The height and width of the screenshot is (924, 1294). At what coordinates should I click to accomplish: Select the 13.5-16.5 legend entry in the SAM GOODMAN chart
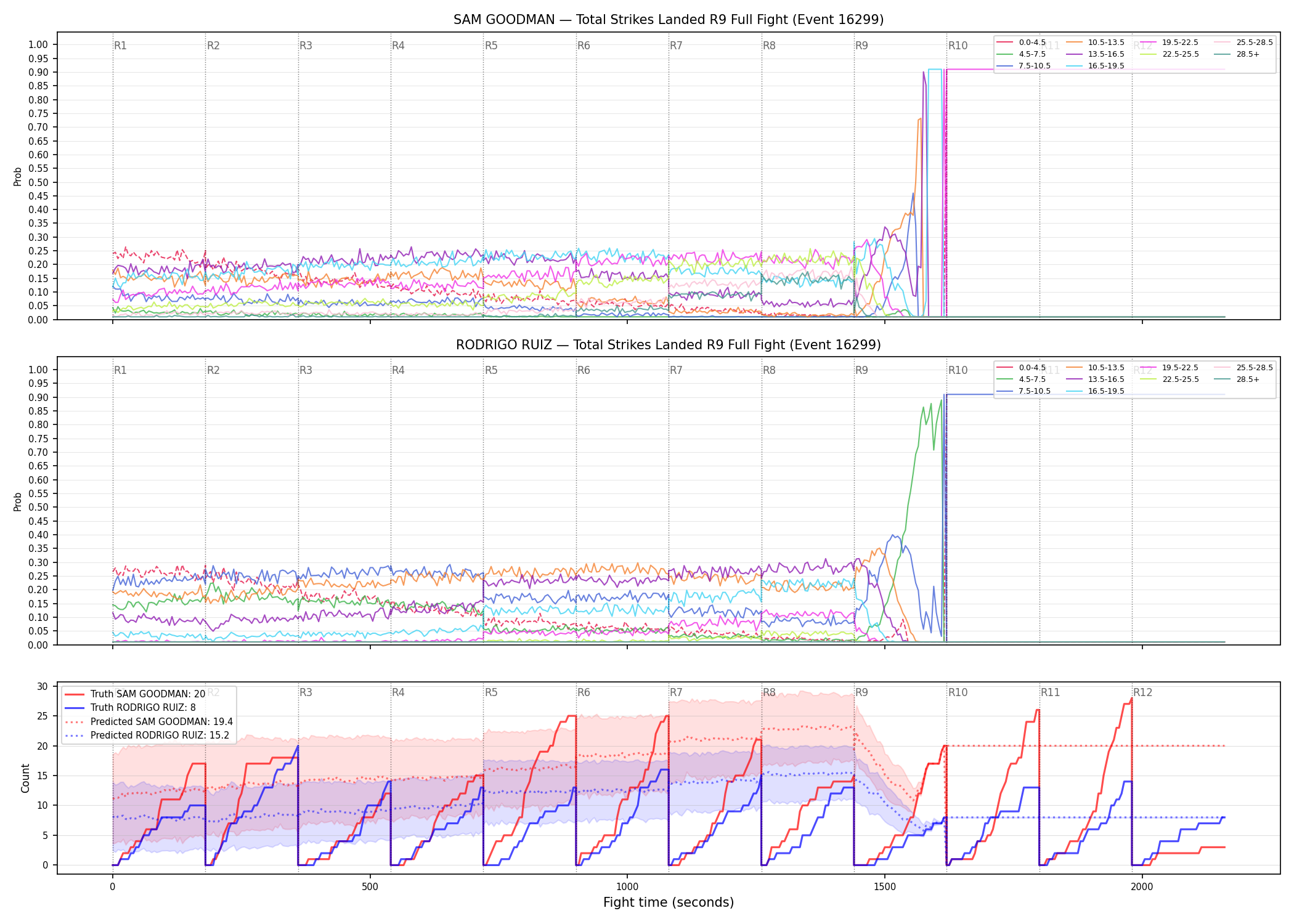click(1095, 54)
